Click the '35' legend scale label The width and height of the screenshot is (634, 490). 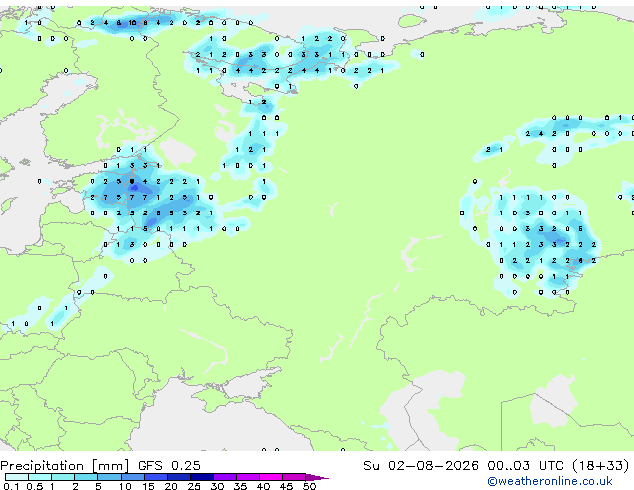pyautogui.click(x=240, y=486)
